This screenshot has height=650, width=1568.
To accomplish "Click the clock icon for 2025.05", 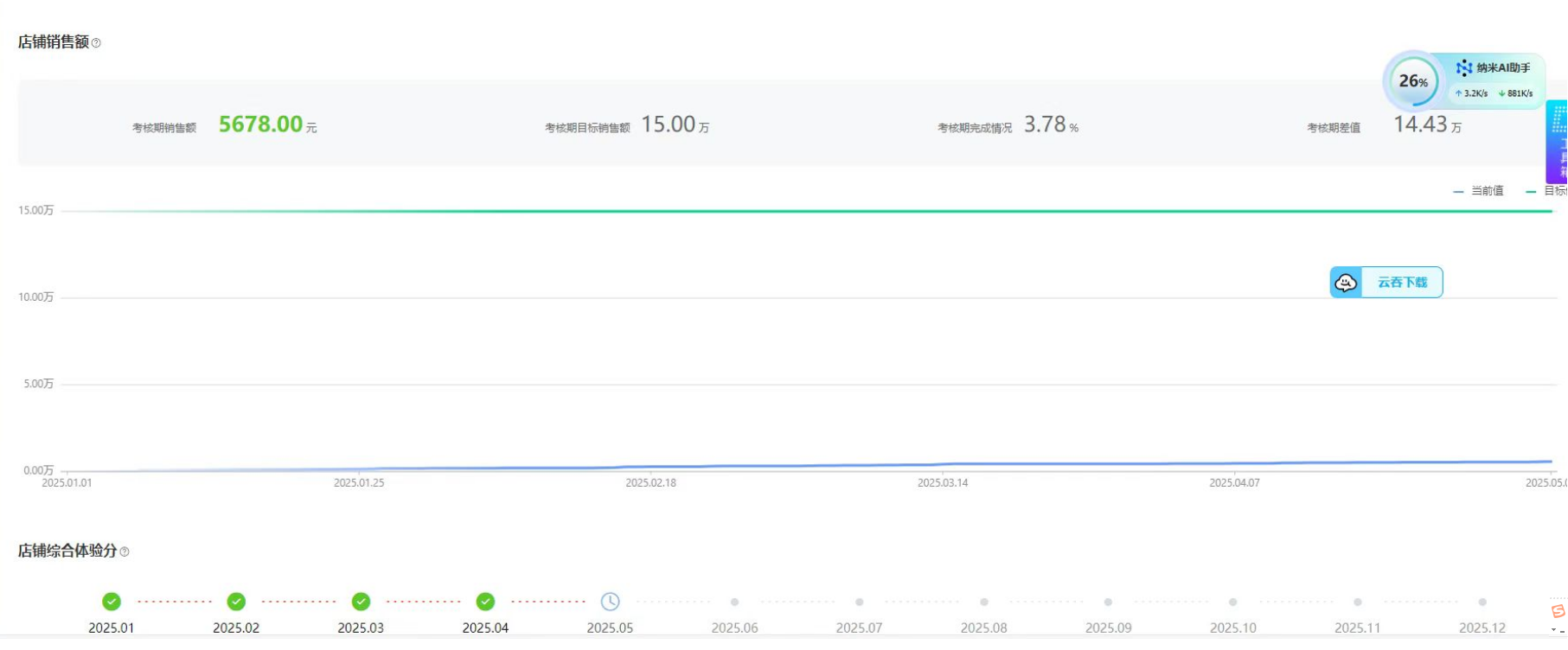I will click(610, 602).
